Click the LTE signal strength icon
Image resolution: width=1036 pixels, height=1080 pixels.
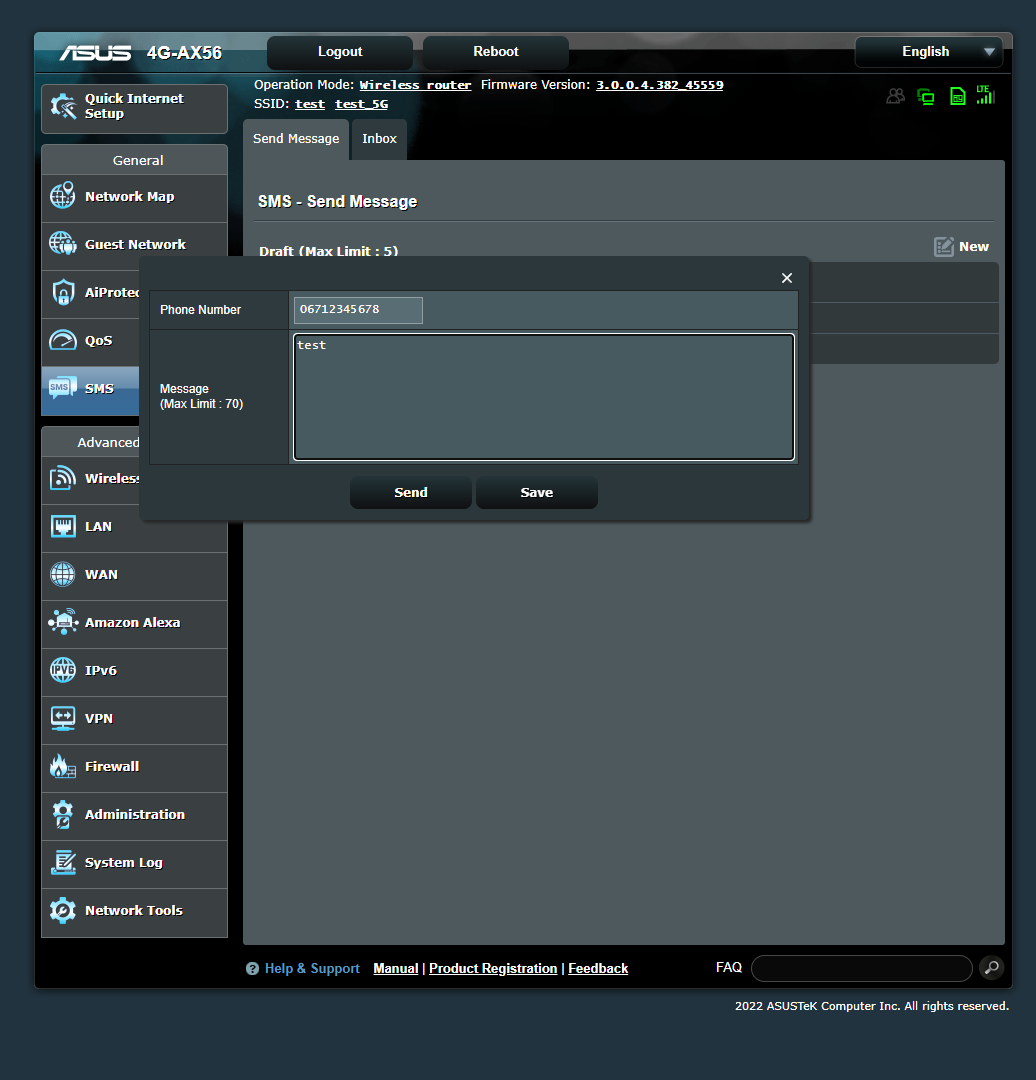click(x=986, y=95)
